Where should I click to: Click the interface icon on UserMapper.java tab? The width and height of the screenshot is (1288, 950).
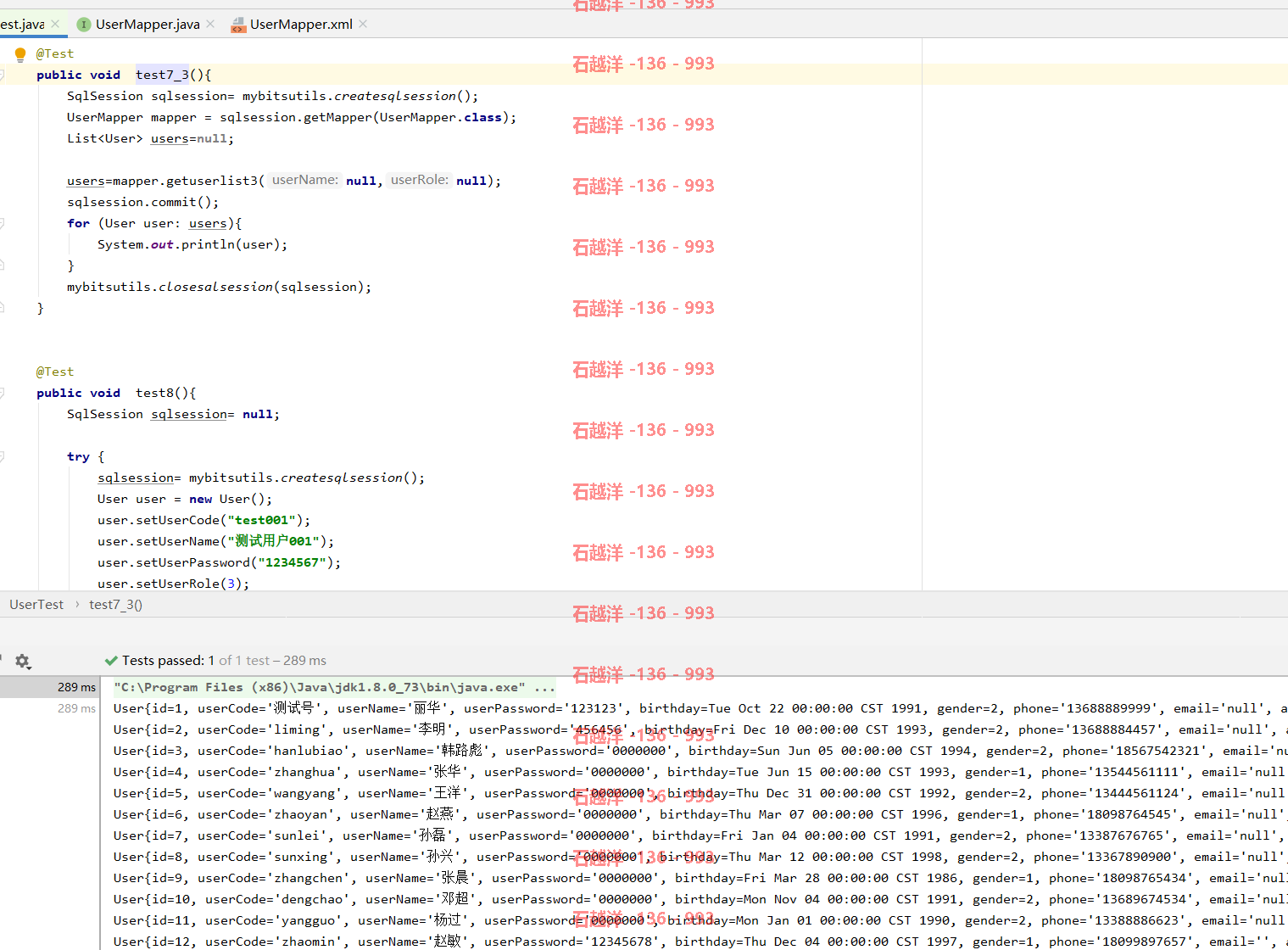click(x=84, y=25)
